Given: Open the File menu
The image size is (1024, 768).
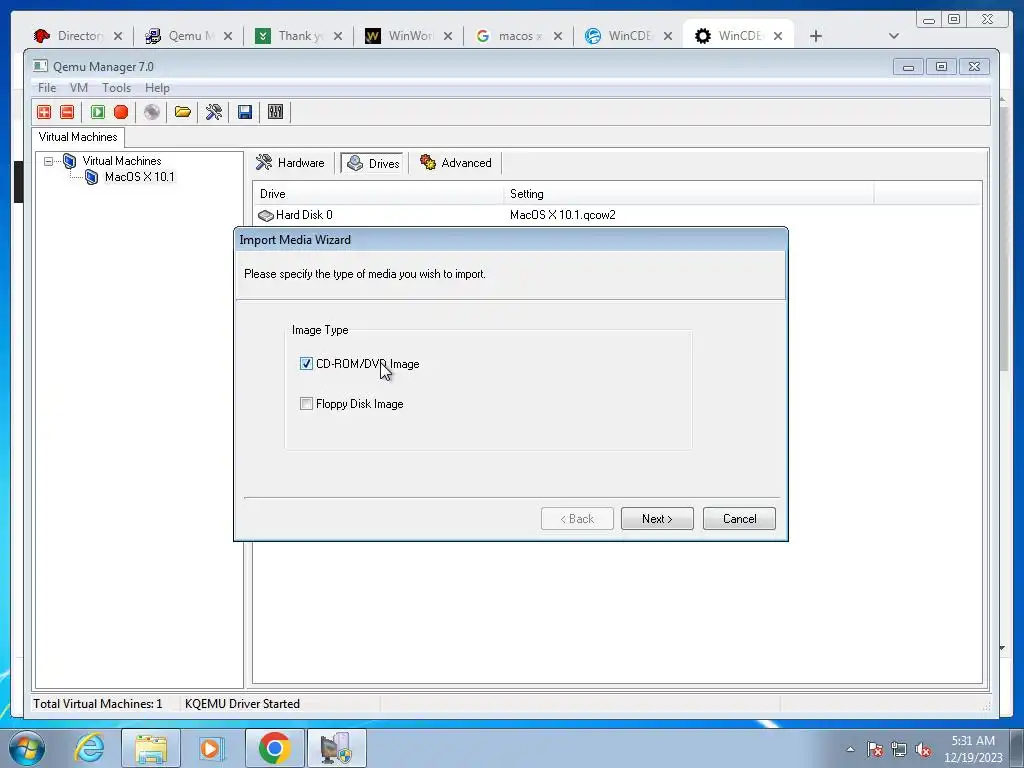Looking at the screenshot, I should 46,88.
